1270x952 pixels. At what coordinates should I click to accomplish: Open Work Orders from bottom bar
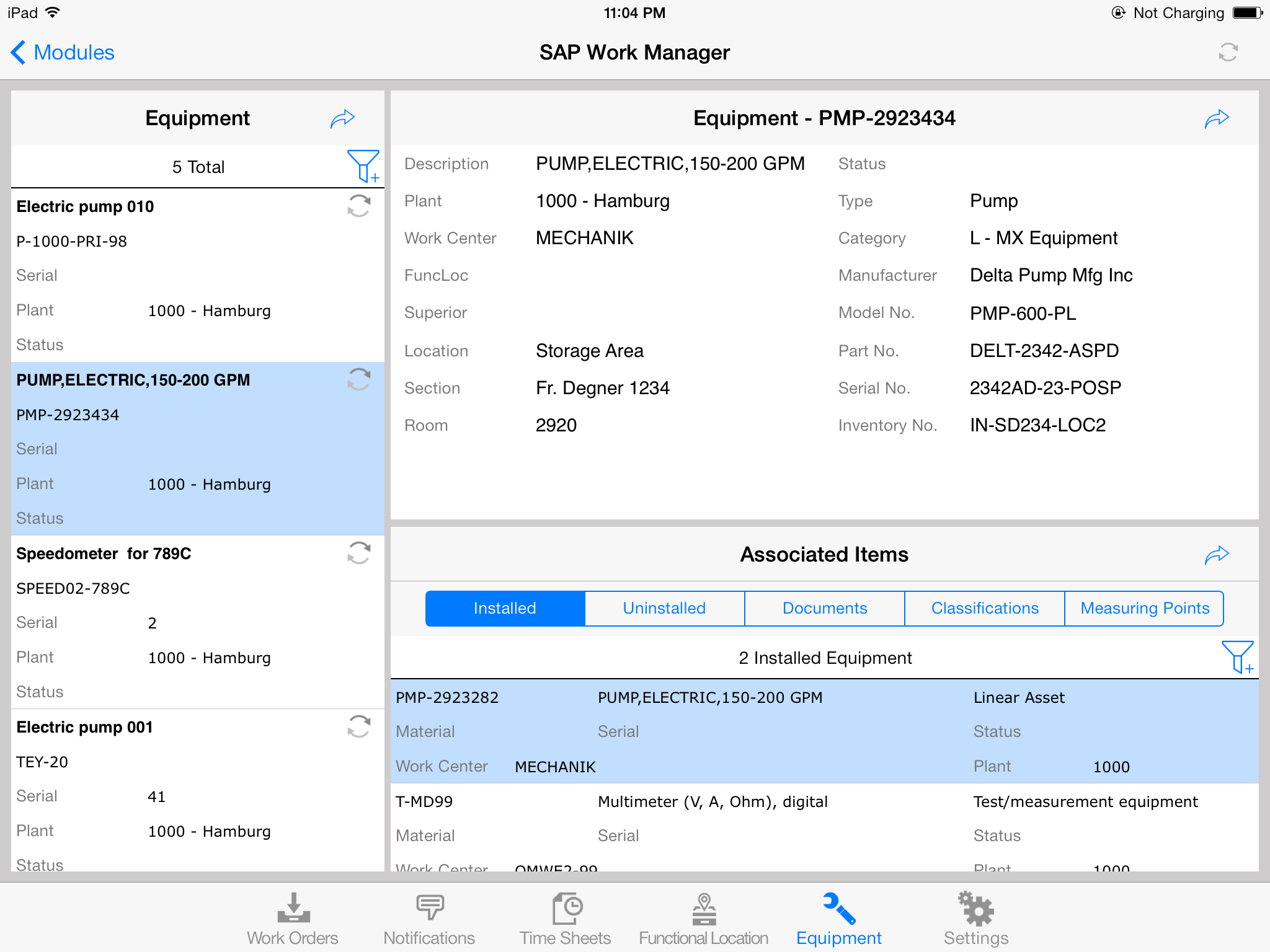[293, 919]
